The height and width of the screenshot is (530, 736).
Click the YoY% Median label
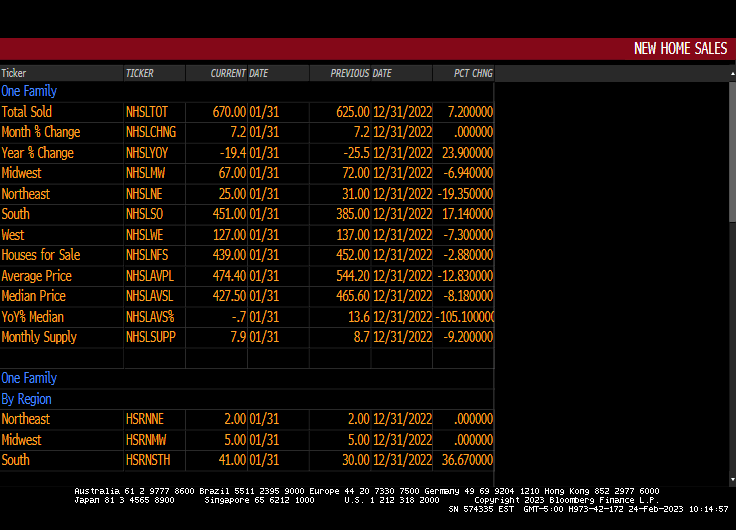pyautogui.click(x=33, y=316)
